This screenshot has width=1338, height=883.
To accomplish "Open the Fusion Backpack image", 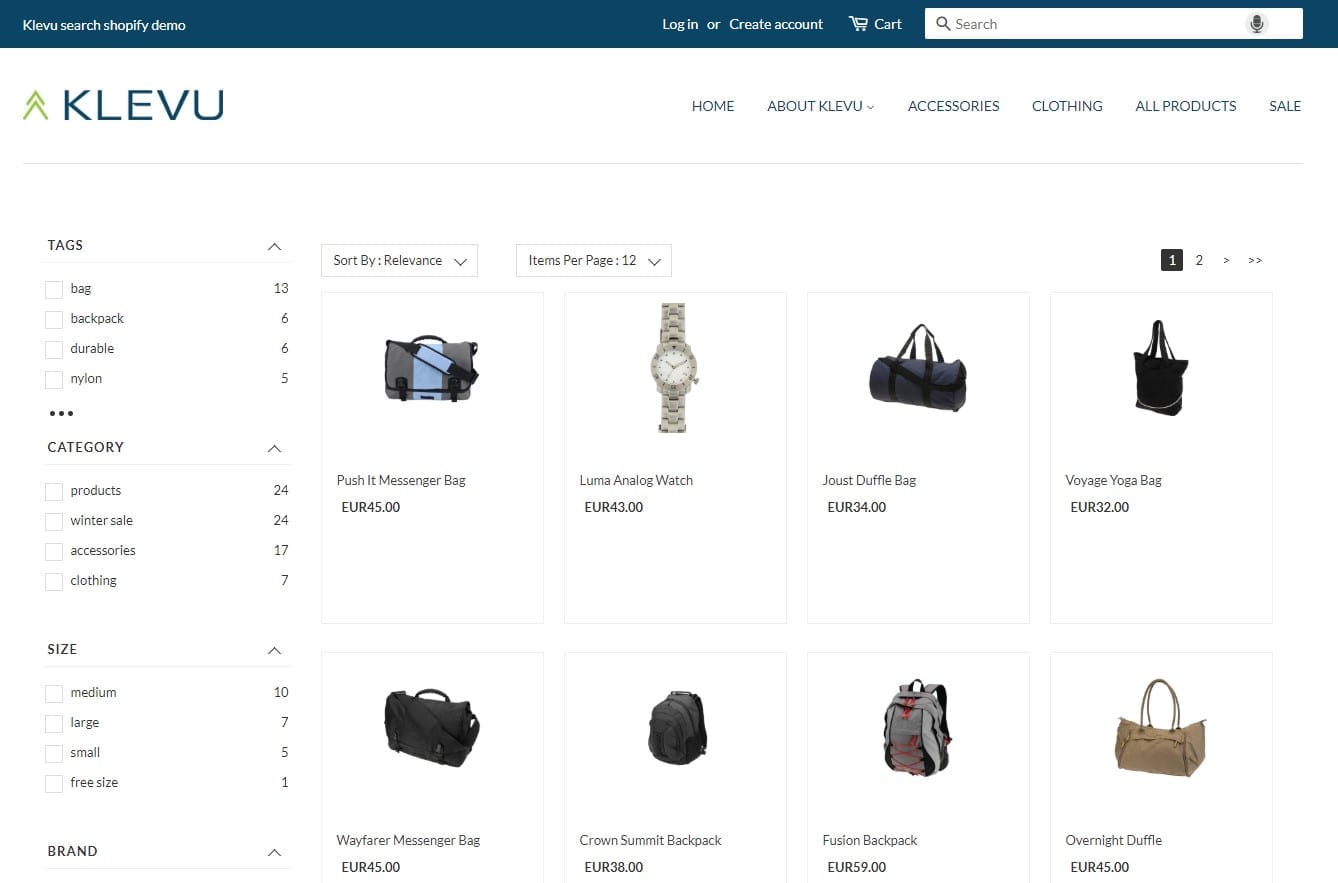I will pyautogui.click(x=917, y=728).
